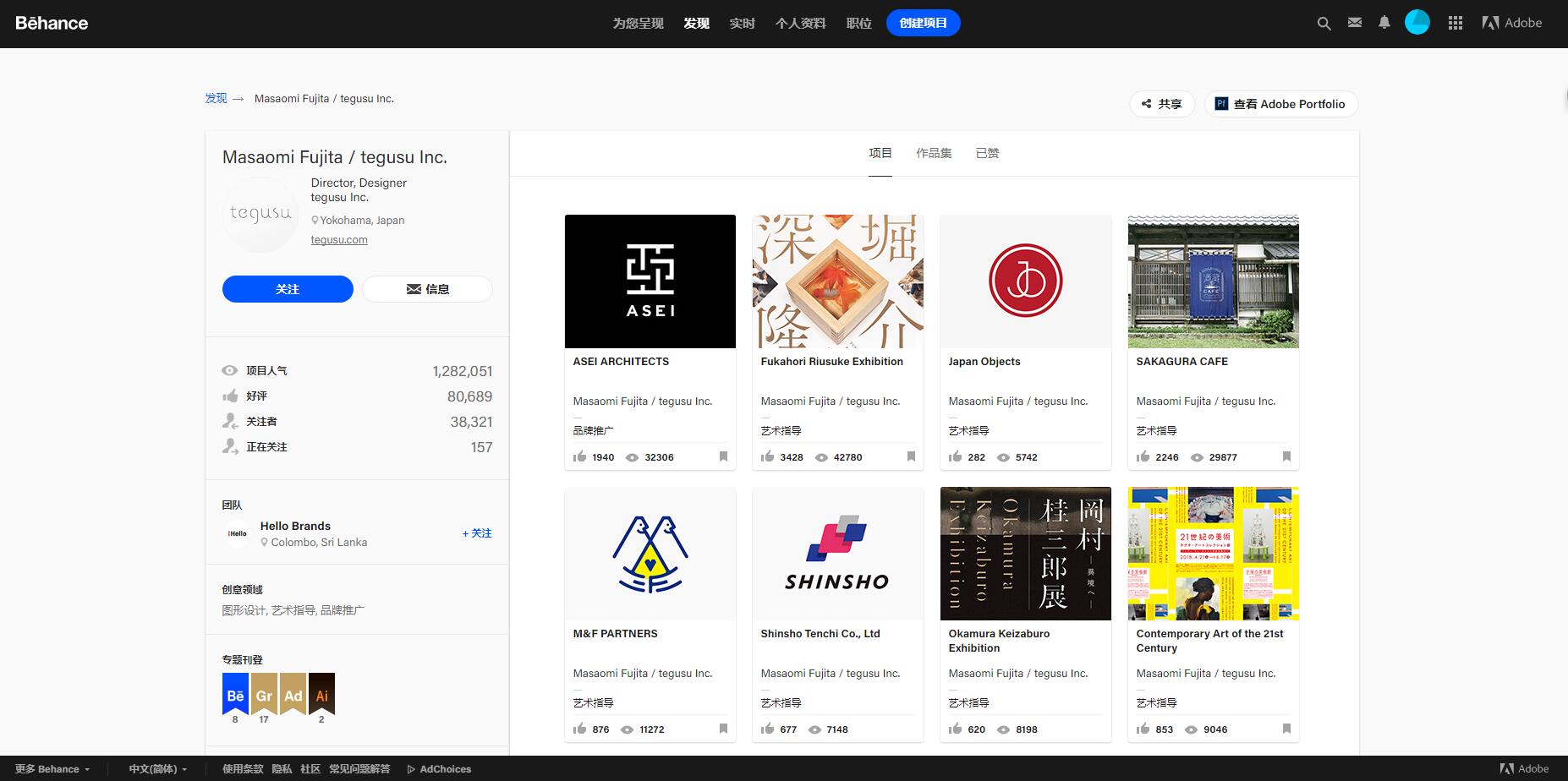This screenshot has width=1568, height=781.
Task: Open the 为您呈现 nav item
Action: (638, 23)
